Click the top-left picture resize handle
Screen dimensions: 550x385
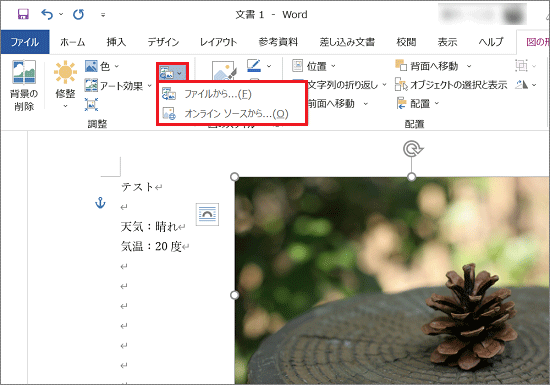(x=235, y=177)
